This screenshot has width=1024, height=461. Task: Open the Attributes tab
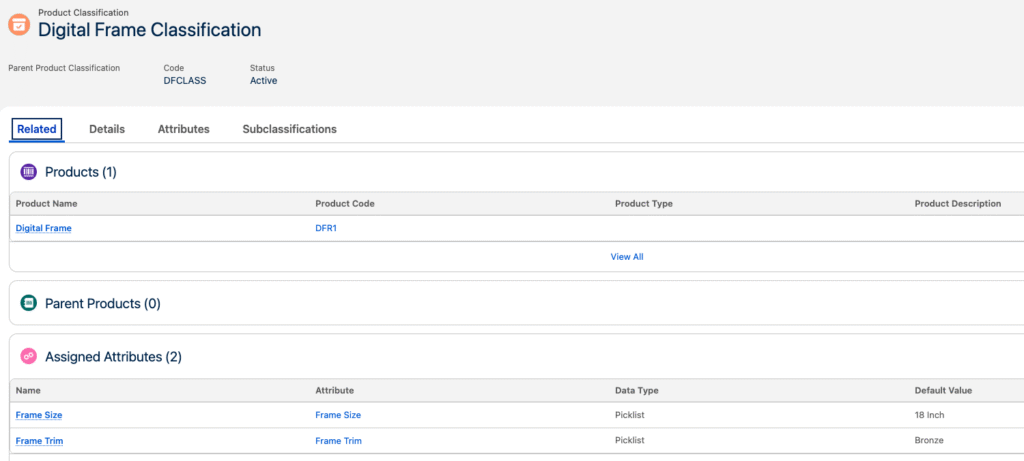coord(183,129)
